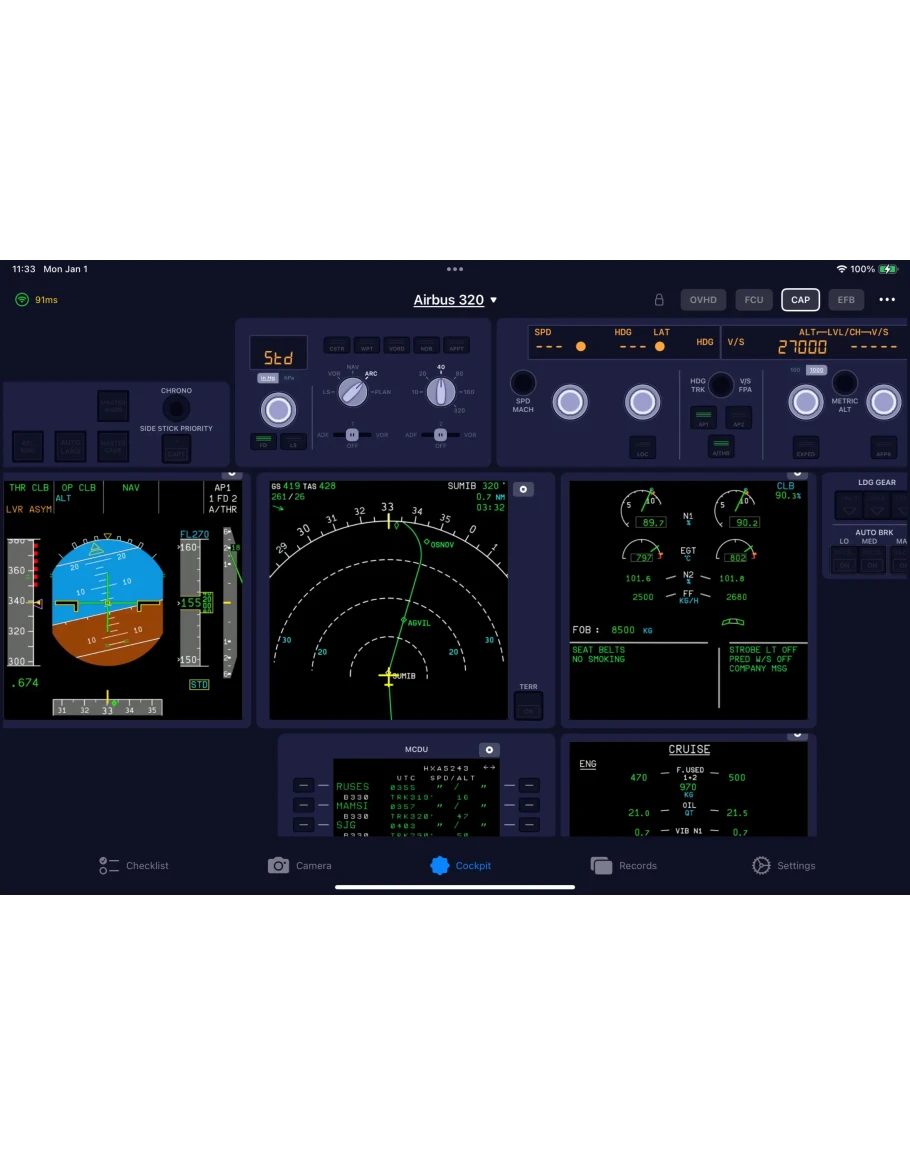The width and height of the screenshot is (910, 1155).
Task: Toggle the CSTR display button
Action: [x=337, y=345]
